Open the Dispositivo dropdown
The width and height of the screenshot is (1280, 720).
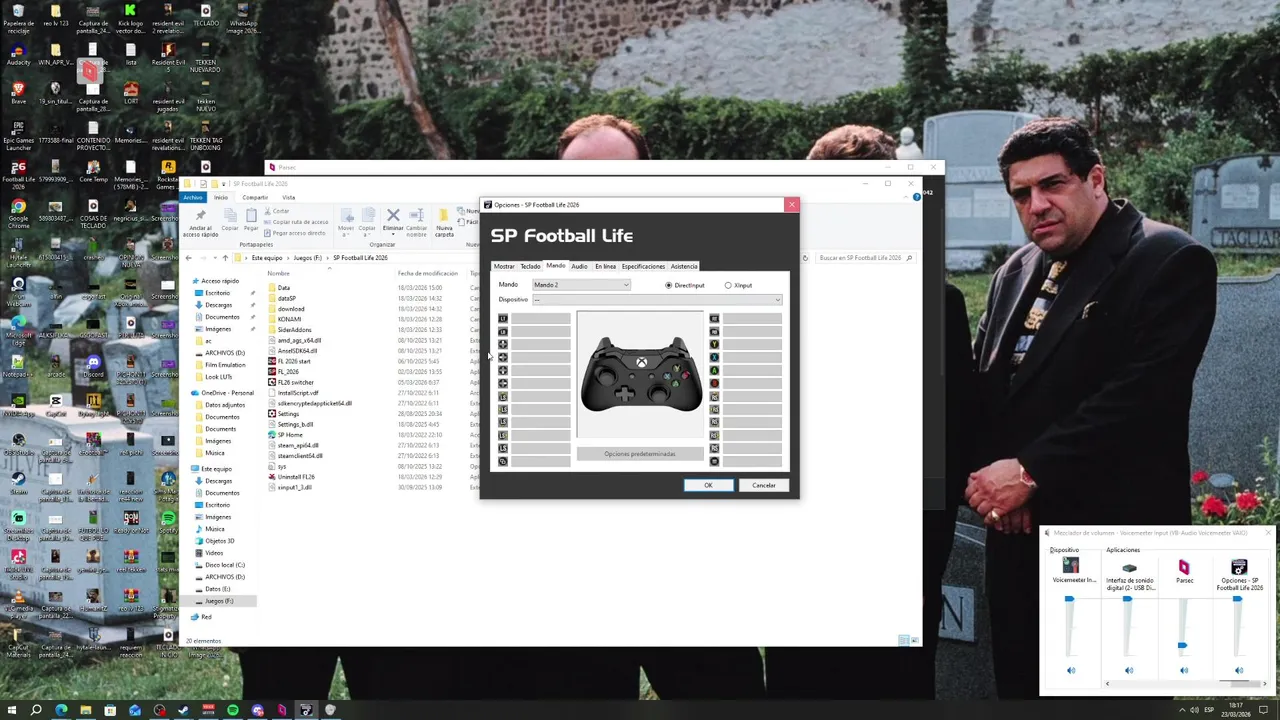pyautogui.click(x=657, y=300)
